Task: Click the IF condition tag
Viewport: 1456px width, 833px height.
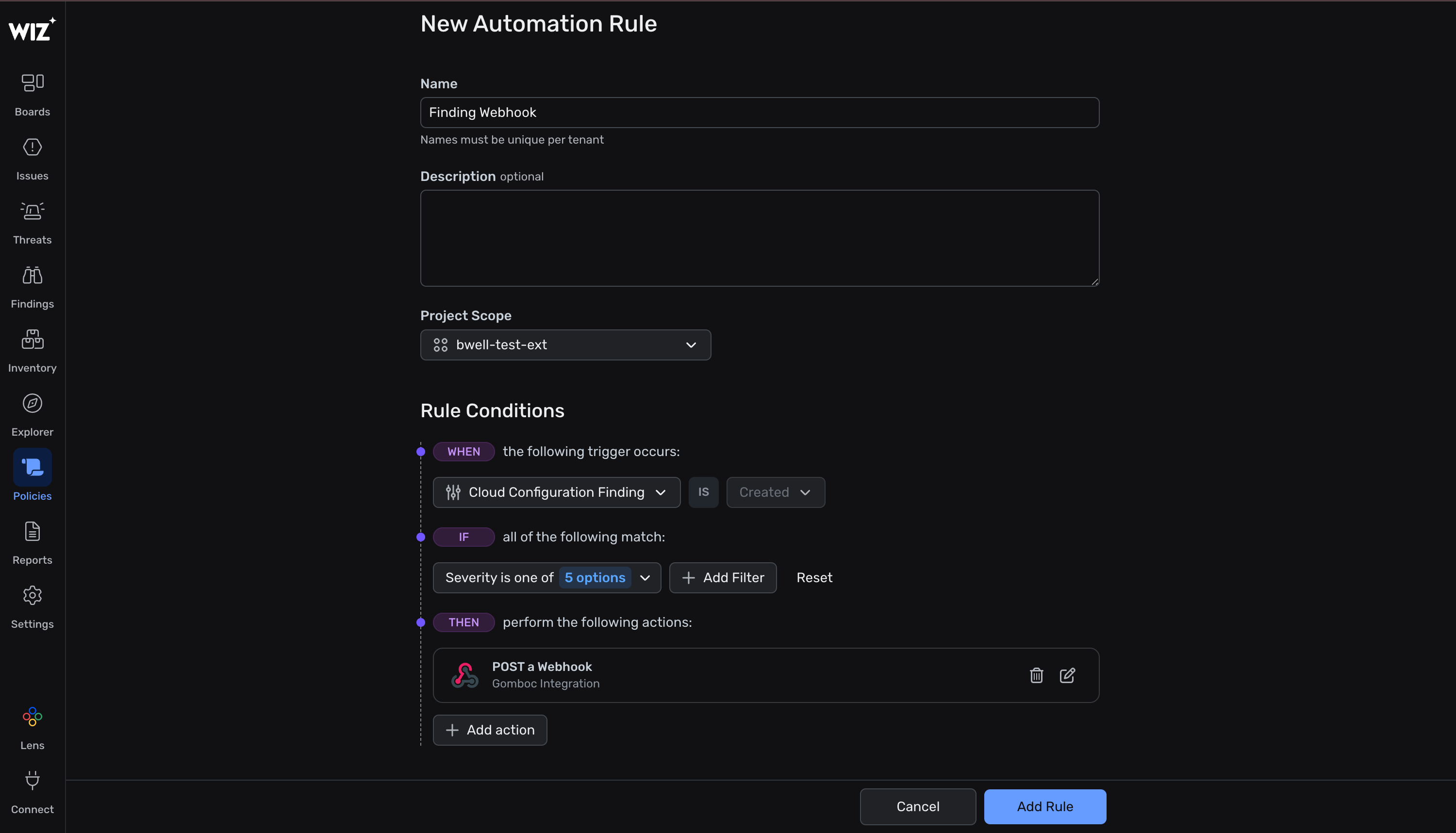Action: (x=463, y=537)
